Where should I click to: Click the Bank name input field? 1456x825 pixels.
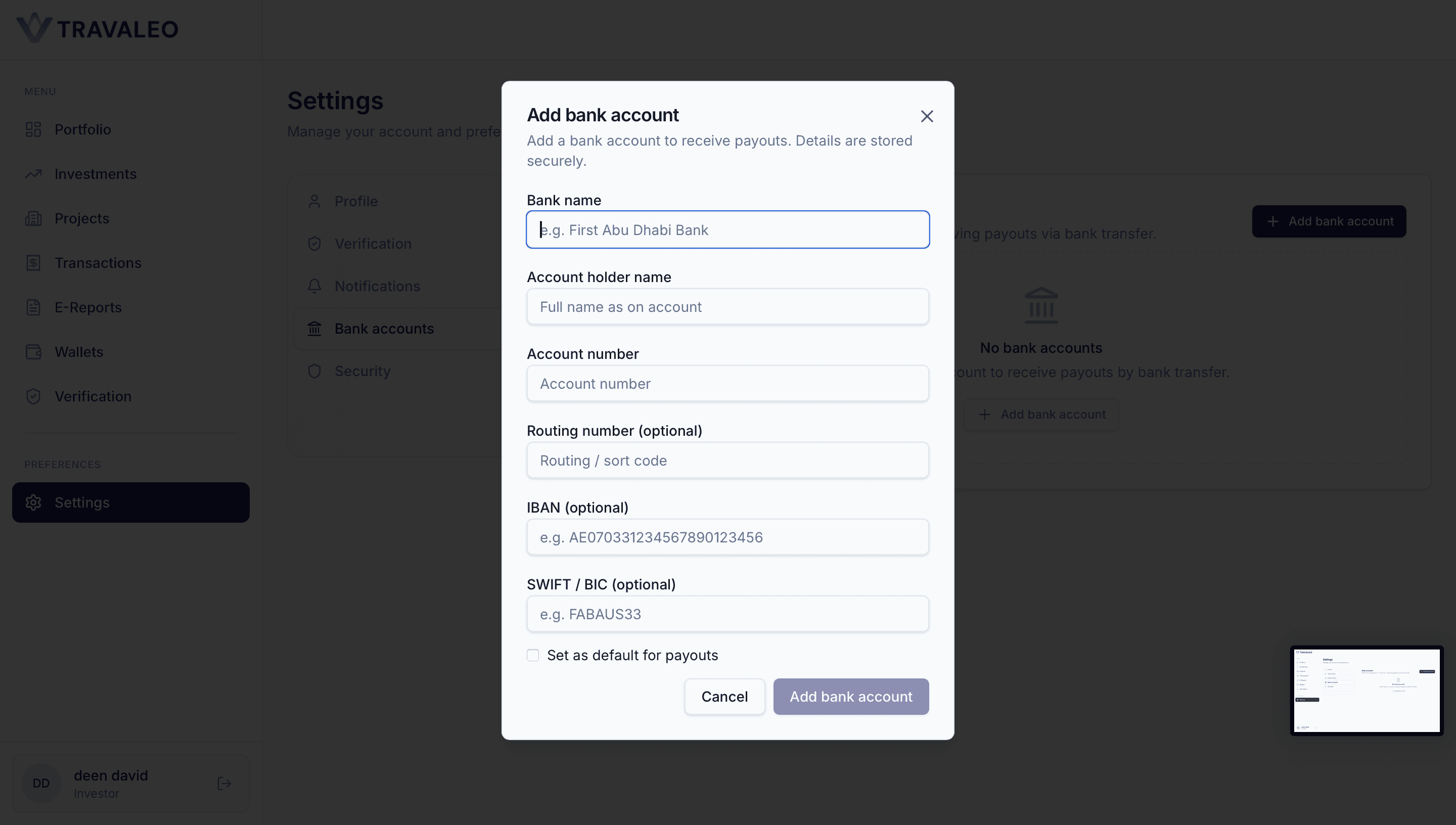click(727, 230)
